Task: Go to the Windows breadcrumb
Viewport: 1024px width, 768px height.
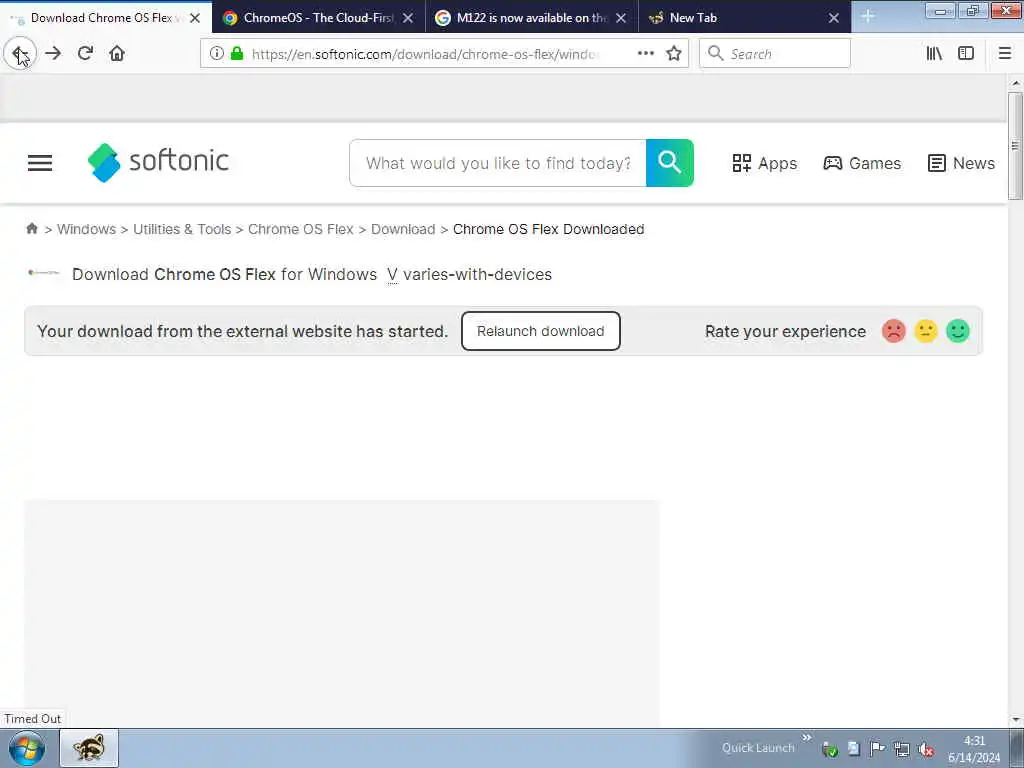Action: 86,229
